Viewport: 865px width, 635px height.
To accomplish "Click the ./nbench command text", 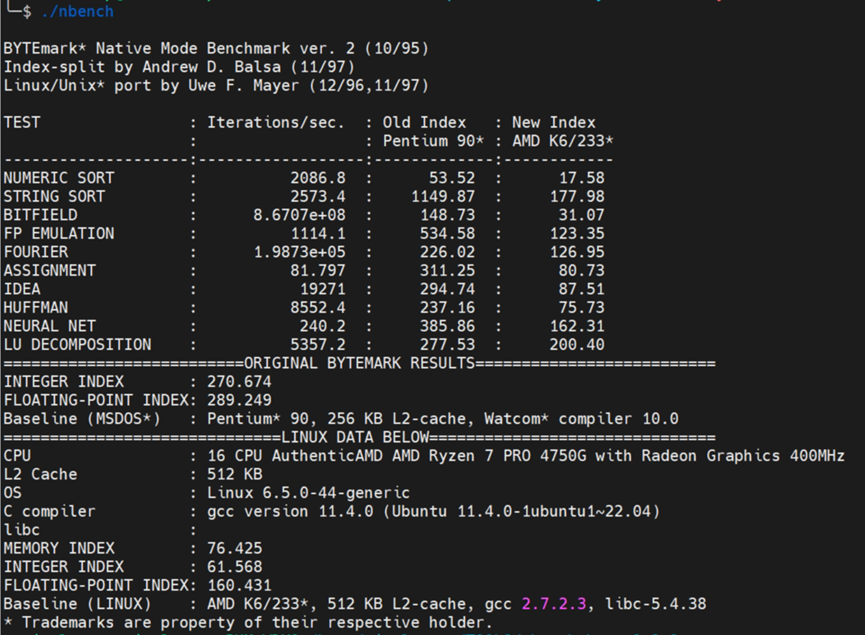I will 77,11.
